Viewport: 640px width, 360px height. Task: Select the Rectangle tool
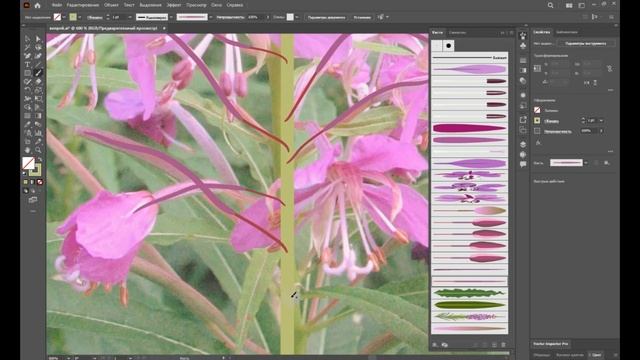coord(28,73)
